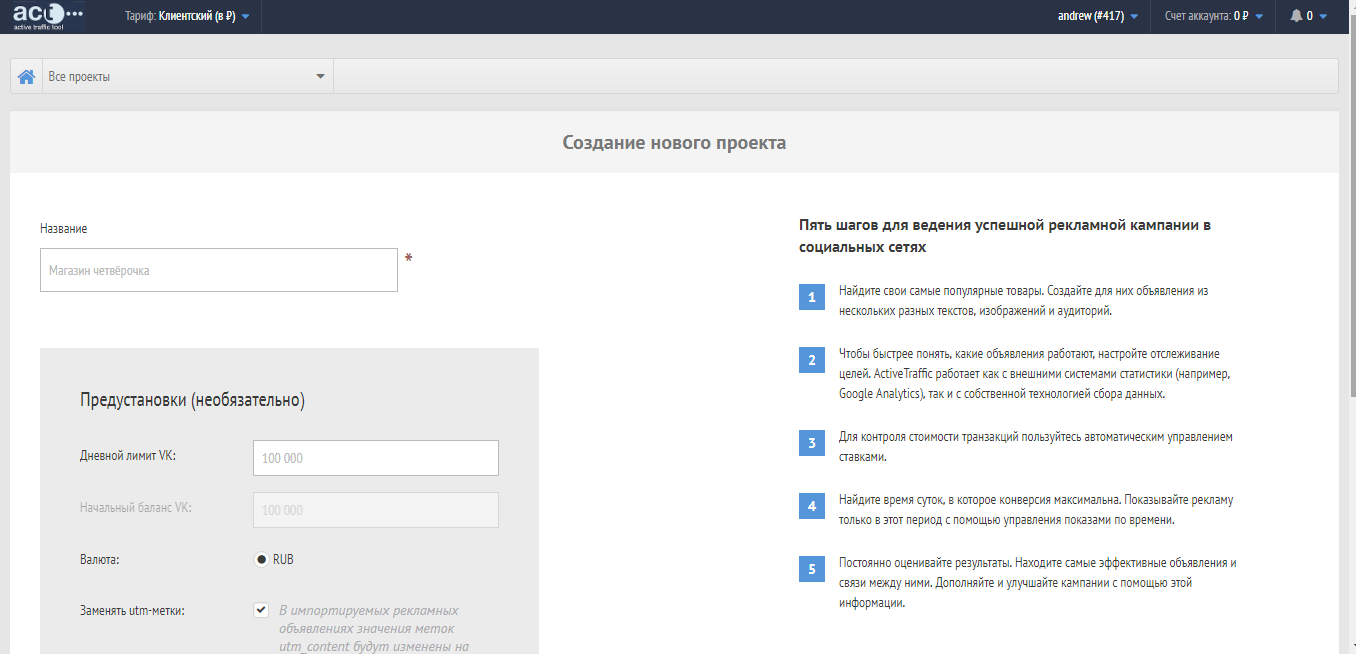Toggle the replace utm-метки checkbox
This screenshot has height=654, width=1356.
click(x=261, y=610)
